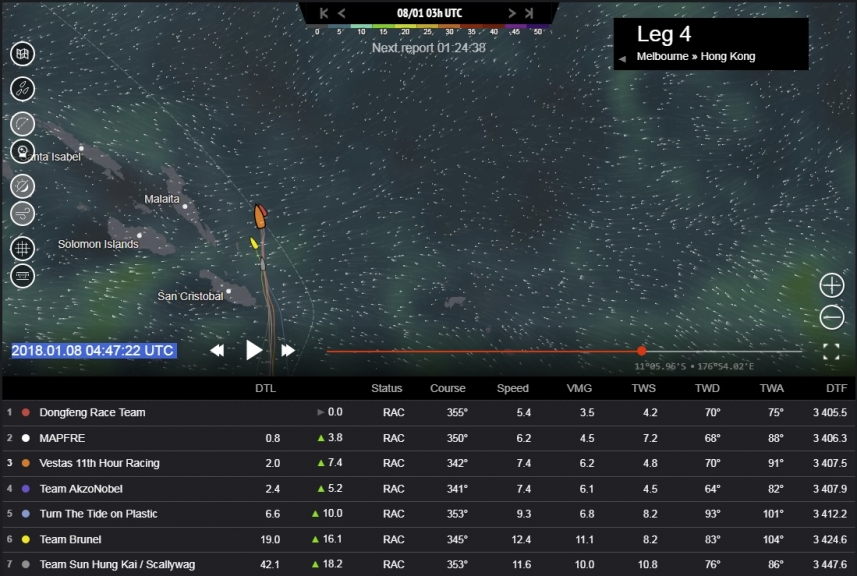Select Team Sun Hung Kai / Scallywag row
Screen dimensions: 857x576
click(428, 565)
